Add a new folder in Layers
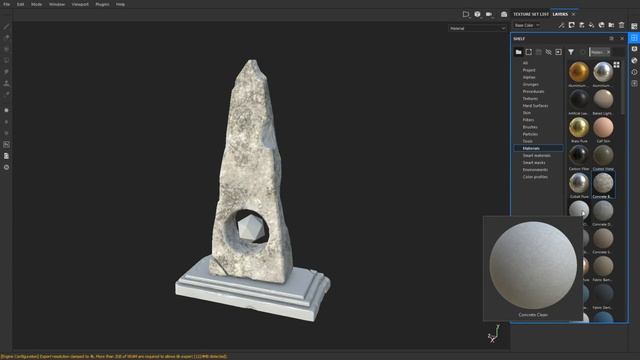Image resolution: width=640 pixels, height=360 pixels. point(611,25)
